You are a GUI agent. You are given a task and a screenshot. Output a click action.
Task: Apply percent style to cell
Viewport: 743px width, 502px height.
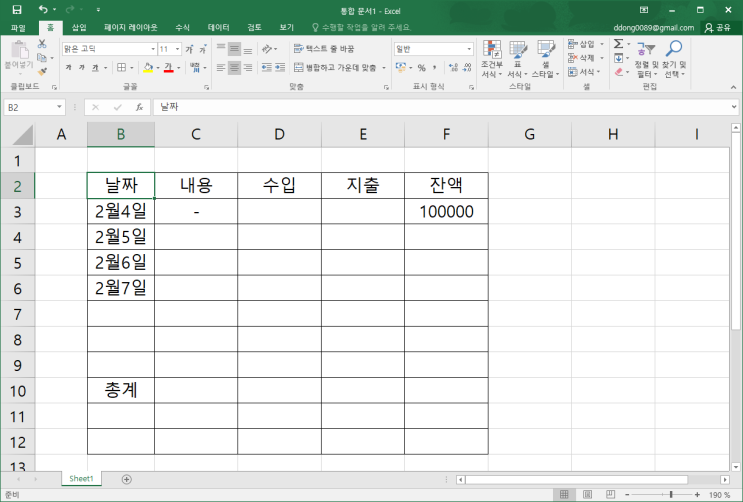(421, 68)
